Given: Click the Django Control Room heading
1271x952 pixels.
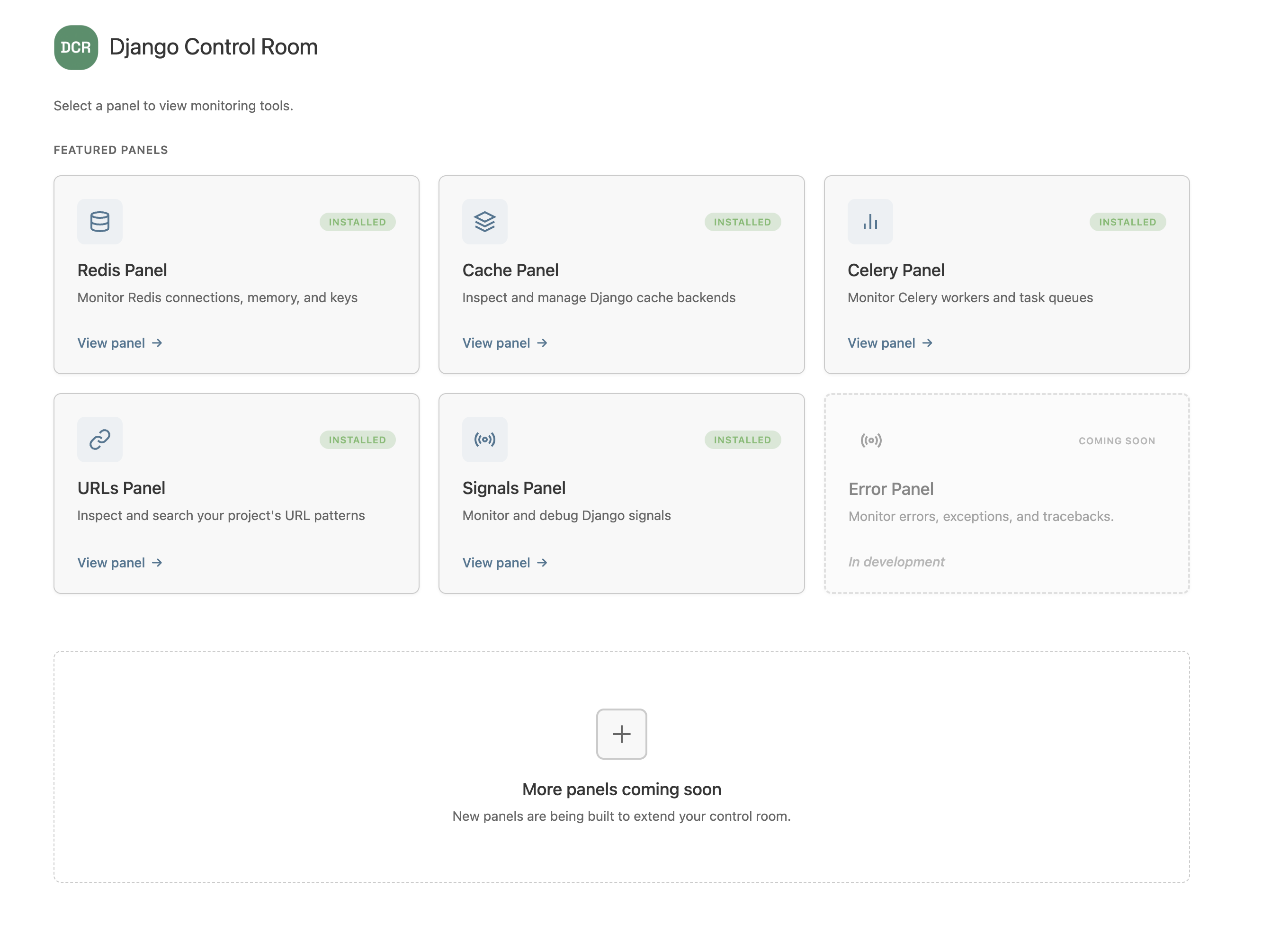Looking at the screenshot, I should [x=213, y=47].
